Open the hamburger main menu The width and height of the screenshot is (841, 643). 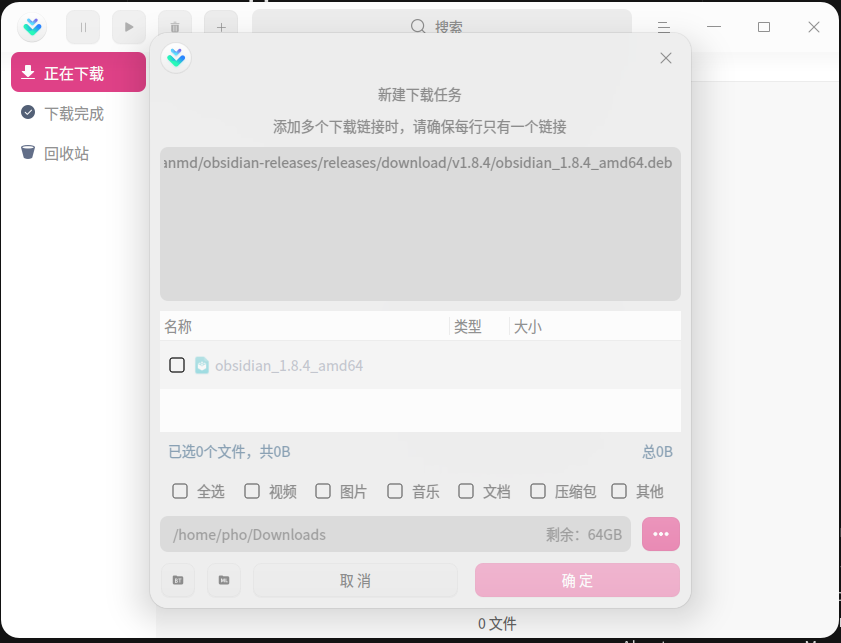[x=663, y=27]
